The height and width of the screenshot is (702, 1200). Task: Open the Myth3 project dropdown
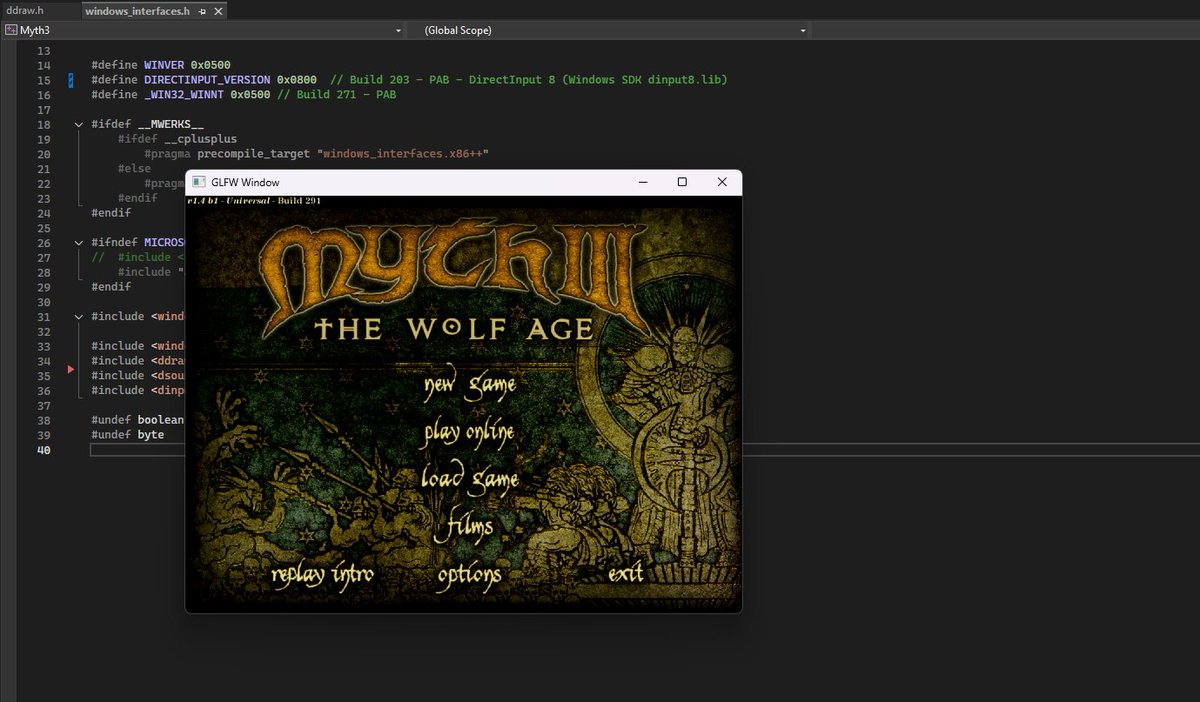point(399,30)
